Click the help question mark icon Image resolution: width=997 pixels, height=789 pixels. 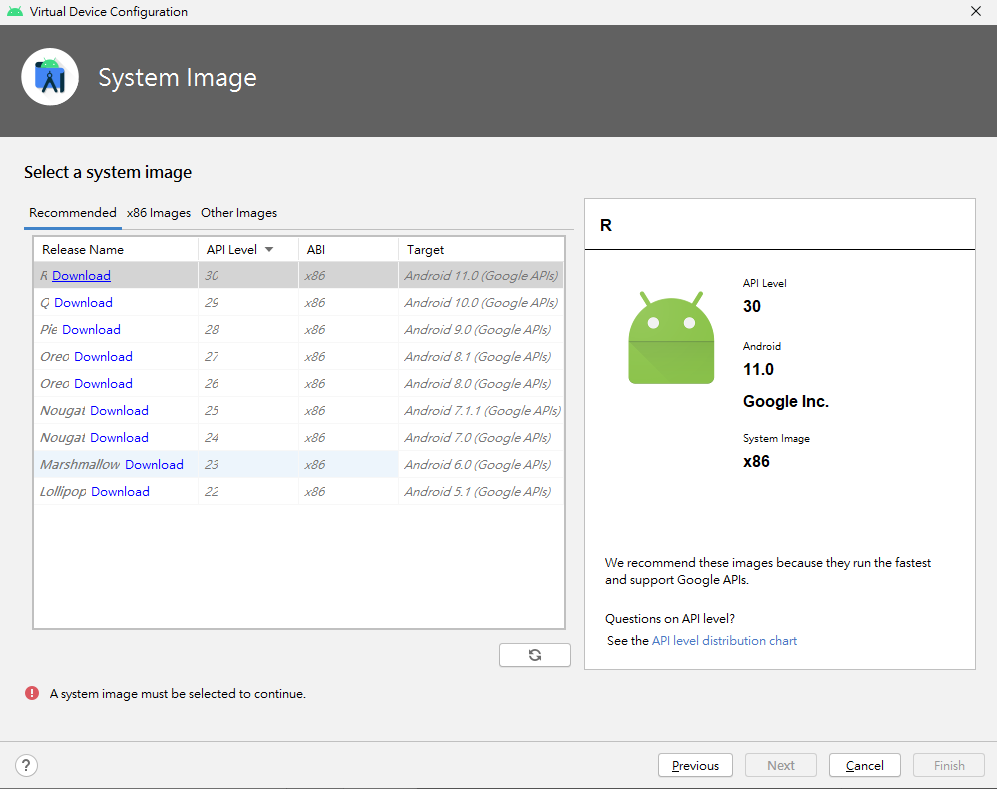click(x=27, y=766)
